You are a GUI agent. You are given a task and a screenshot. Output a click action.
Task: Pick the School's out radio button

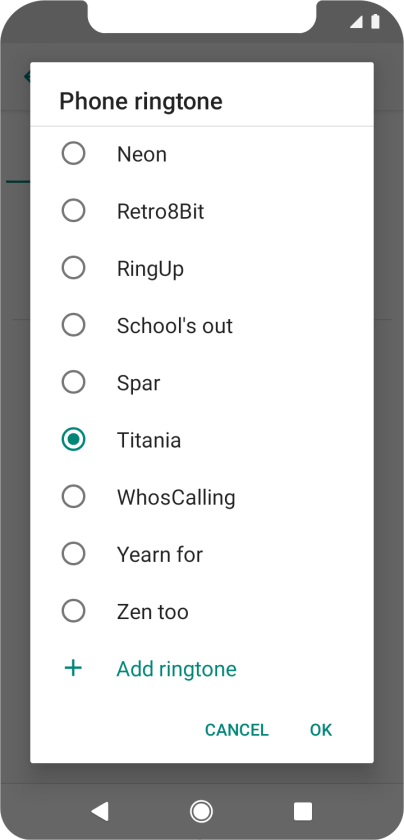click(x=73, y=325)
